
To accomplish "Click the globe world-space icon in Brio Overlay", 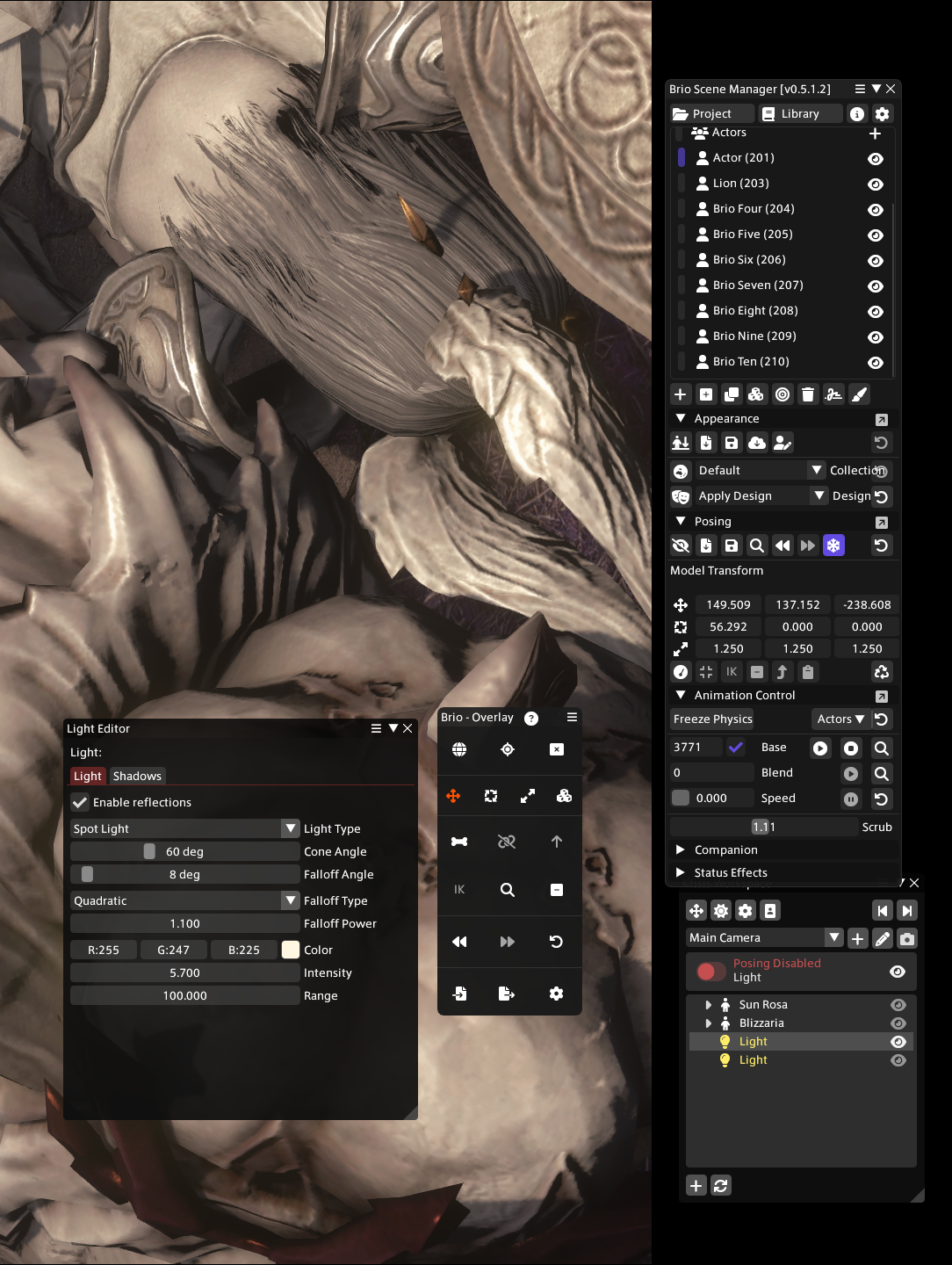I will pos(459,749).
